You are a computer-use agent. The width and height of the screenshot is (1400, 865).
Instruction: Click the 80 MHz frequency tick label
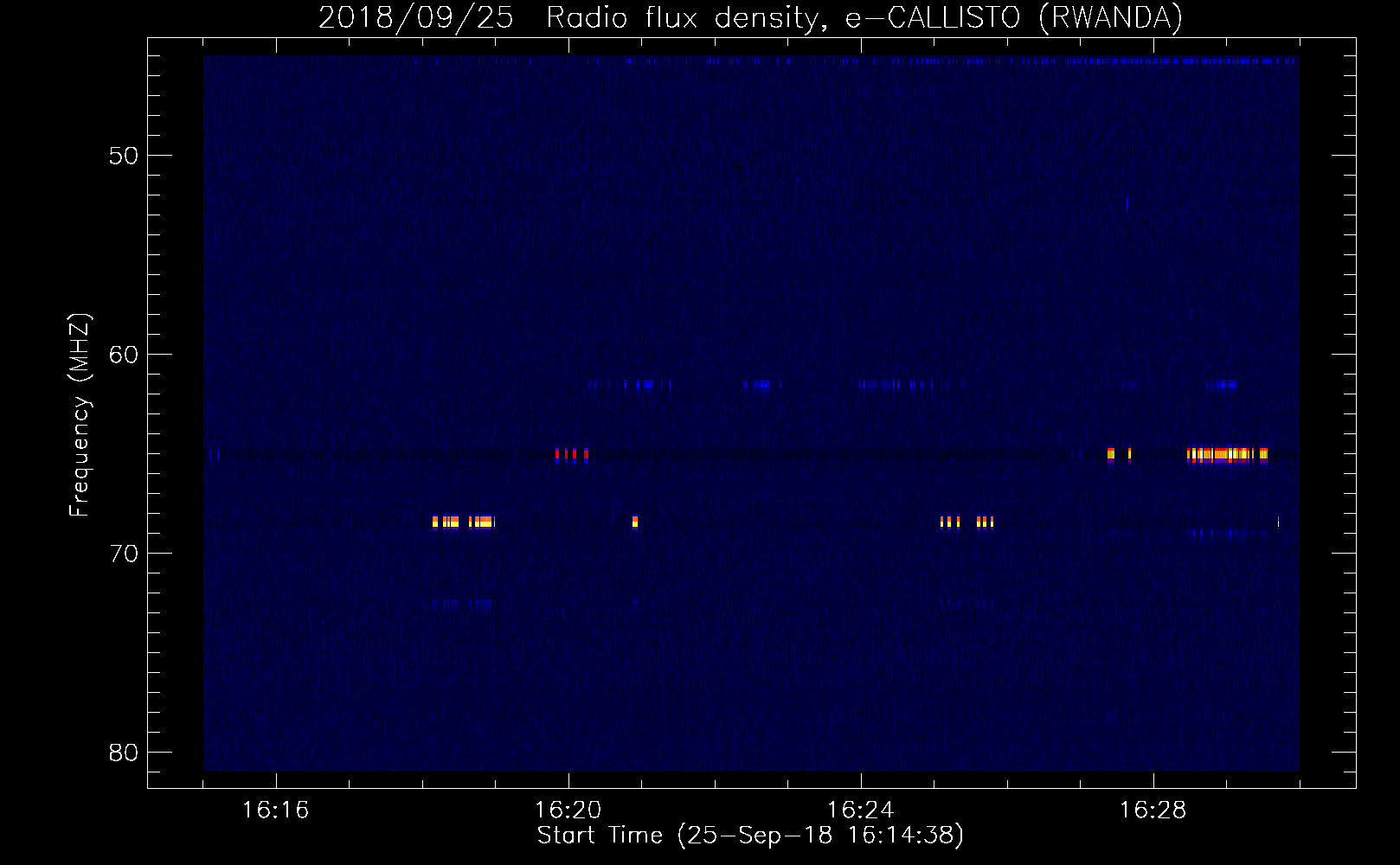[124, 753]
